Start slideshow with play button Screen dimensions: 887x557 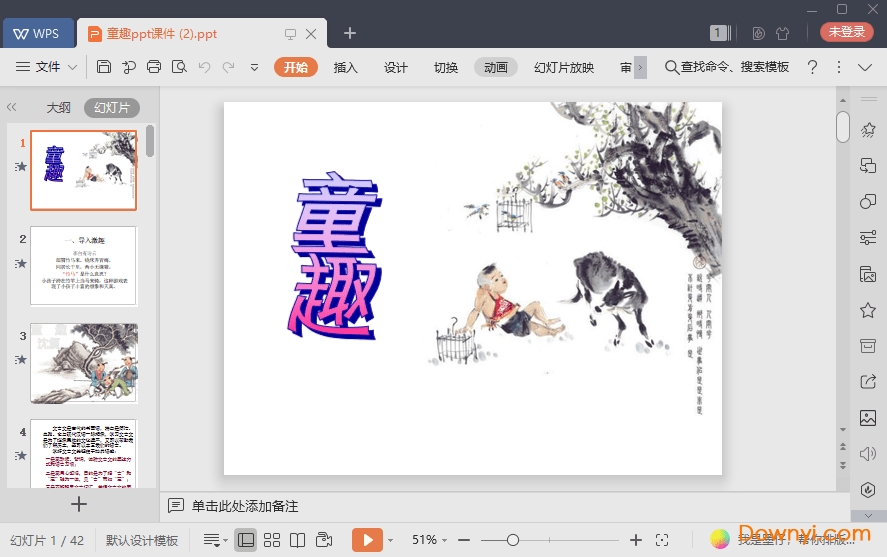point(367,540)
